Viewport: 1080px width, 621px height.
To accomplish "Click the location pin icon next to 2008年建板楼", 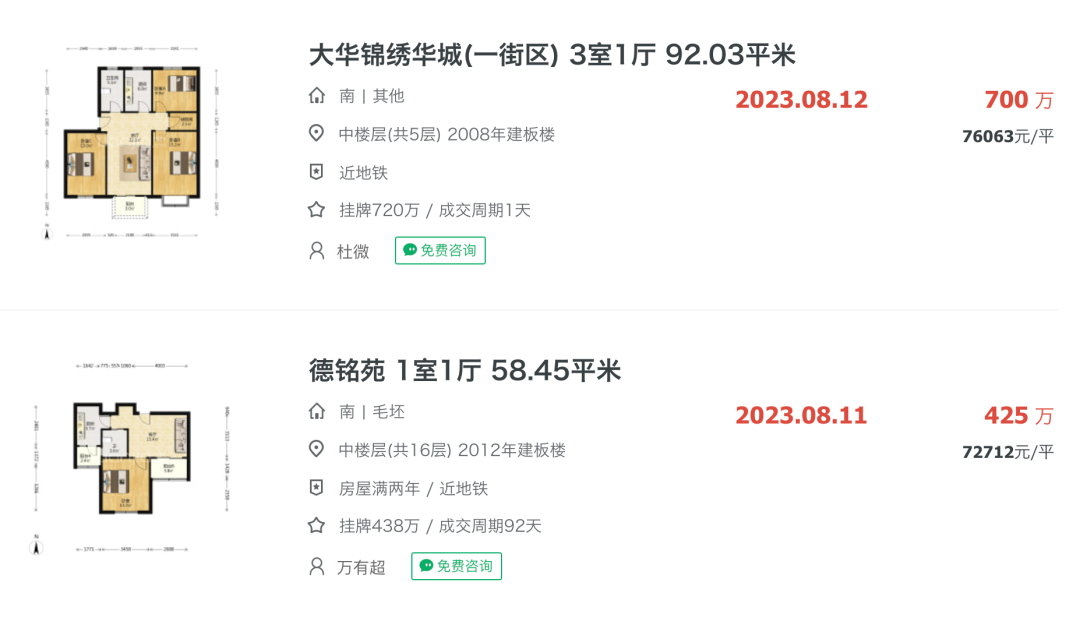I will point(316,134).
